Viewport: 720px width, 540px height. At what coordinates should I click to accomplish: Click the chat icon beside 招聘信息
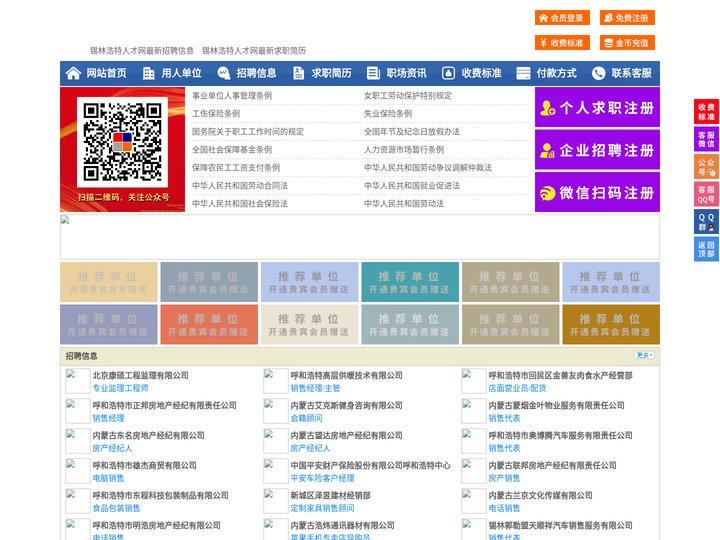point(223,73)
